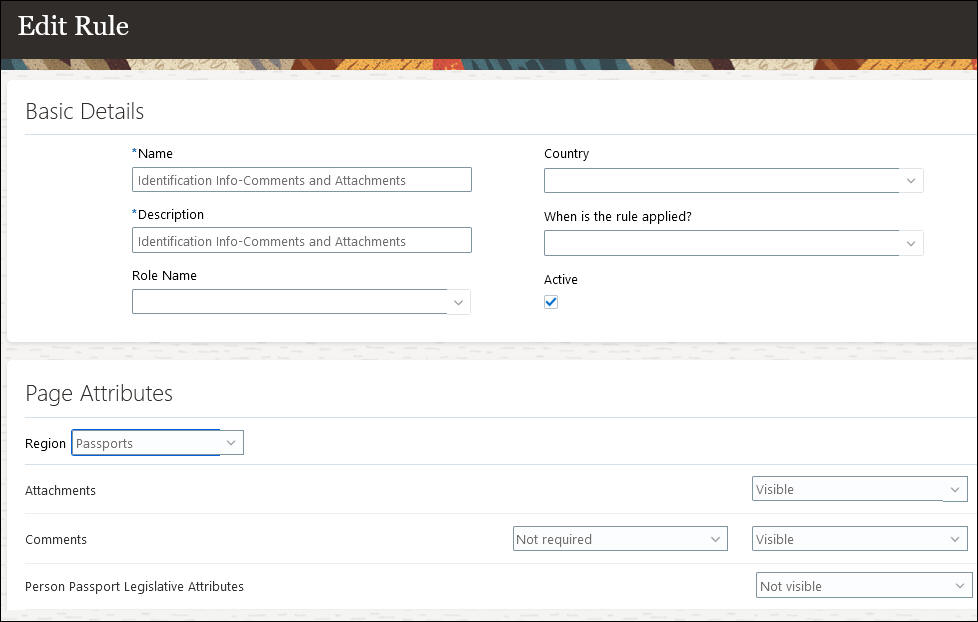Expand the 'When is the rule applied?' chevron
This screenshot has width=978, height=622.
click(x=911, y=243)
